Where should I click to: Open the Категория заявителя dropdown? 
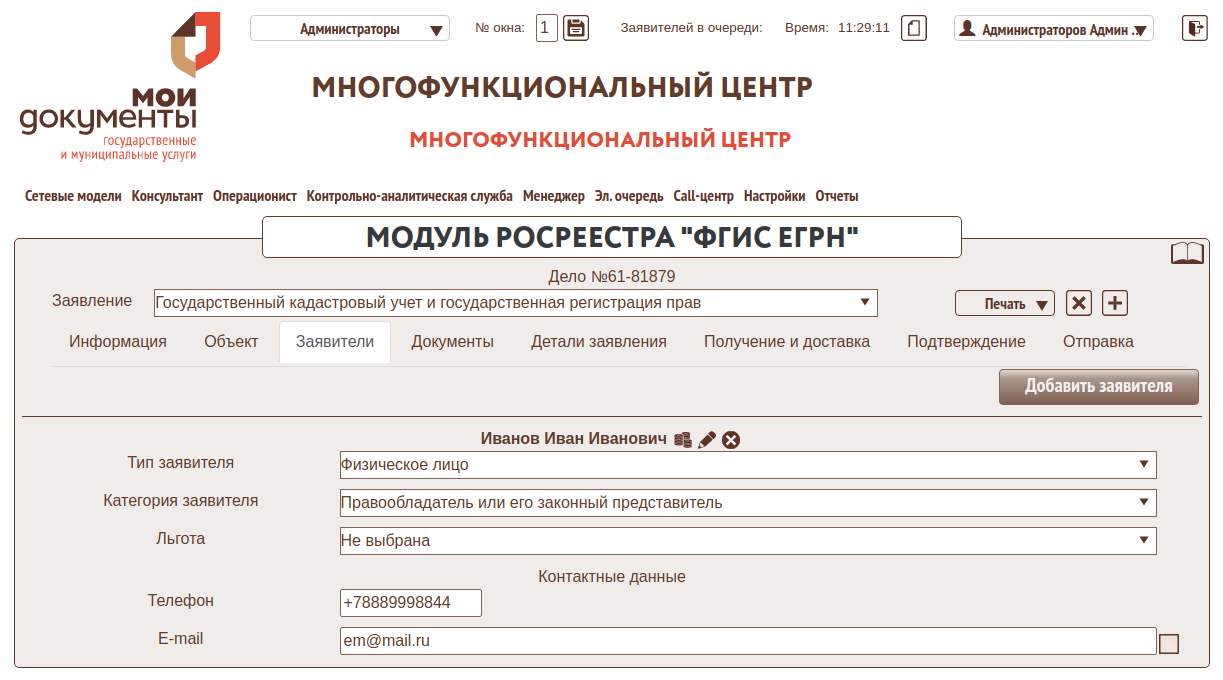pyautogui.click(x=748, y=503)
